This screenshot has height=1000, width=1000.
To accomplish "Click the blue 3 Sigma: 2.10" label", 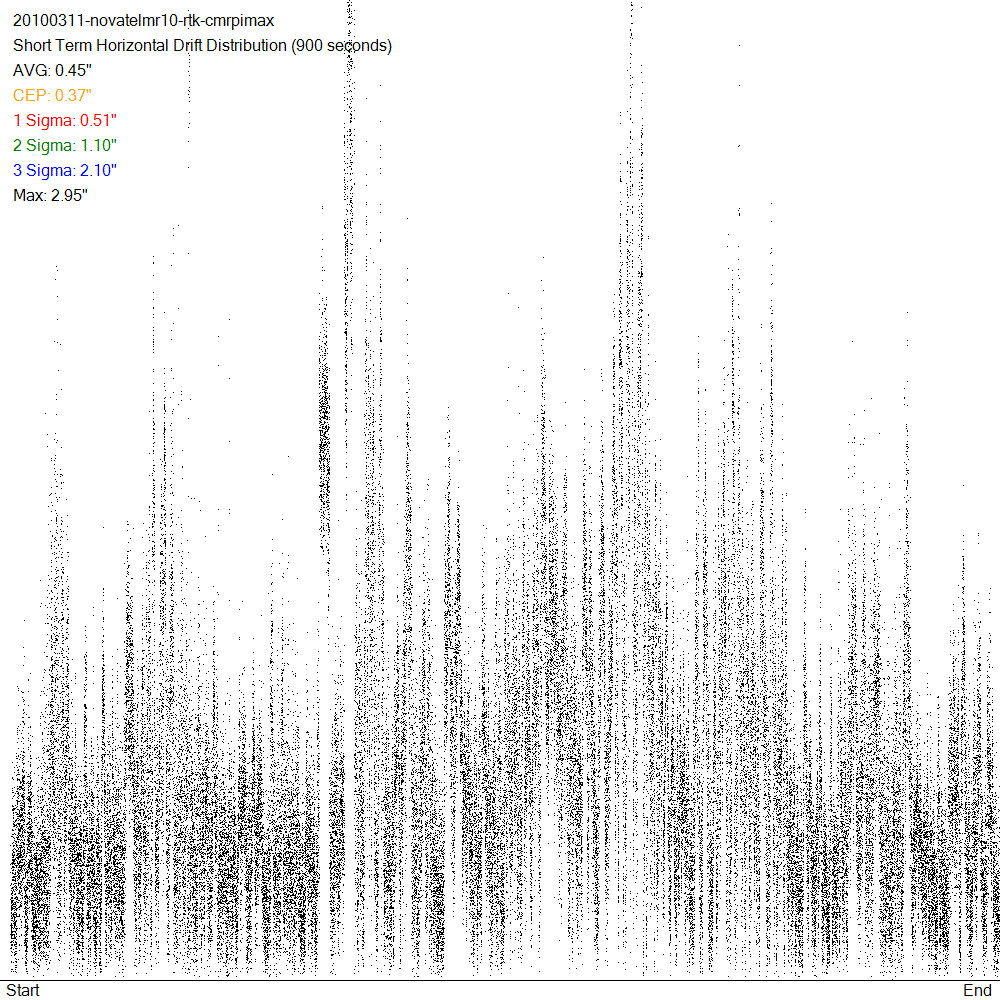I will 65,171.
